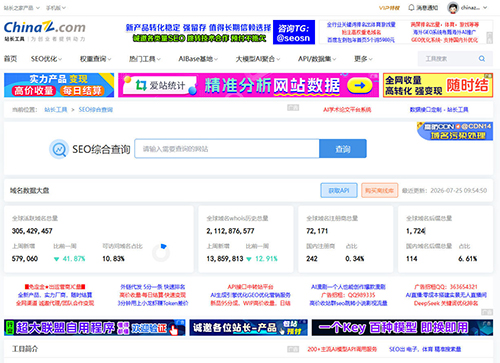Screen dimensions: 500x363
Task: Expand the 热门工具 navigation menu
Action: [145, 59]
